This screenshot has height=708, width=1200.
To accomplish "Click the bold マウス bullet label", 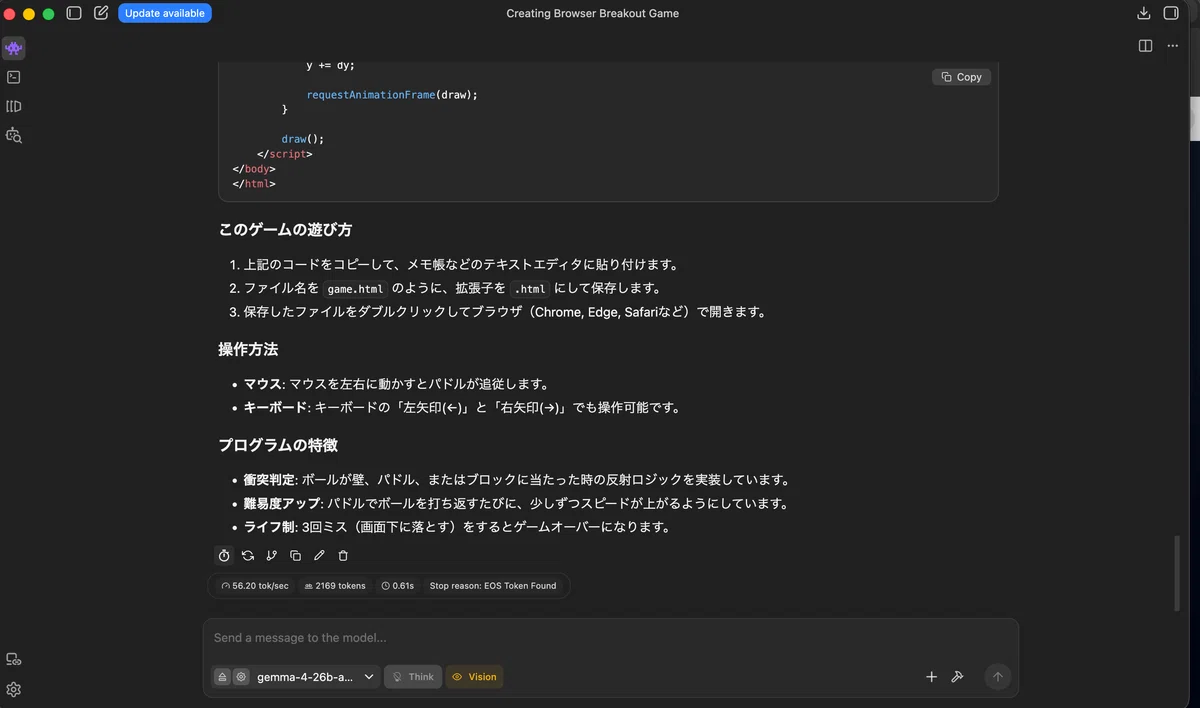I will coord(263,384).
